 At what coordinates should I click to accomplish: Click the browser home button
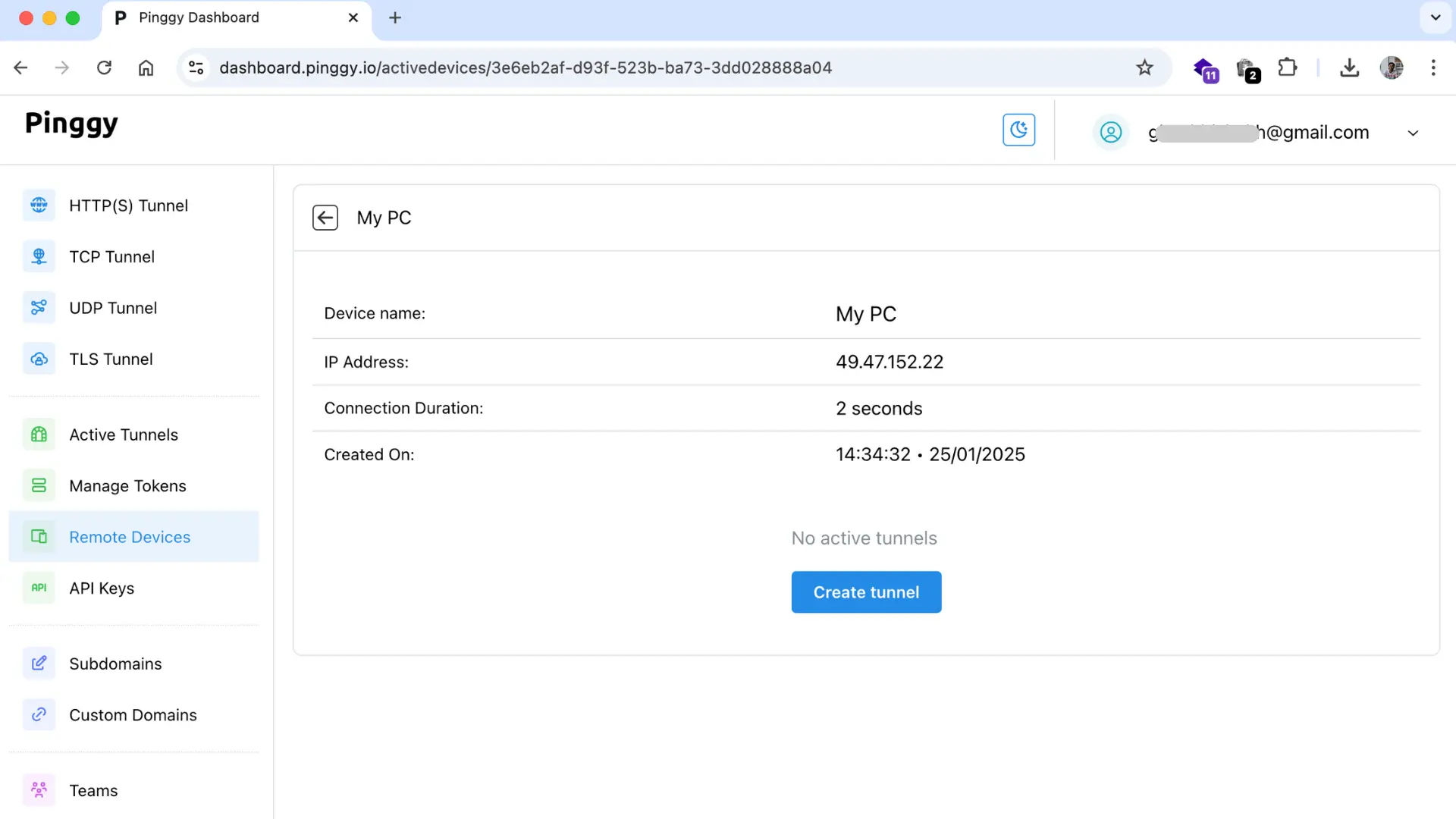[x=146, y=67]
